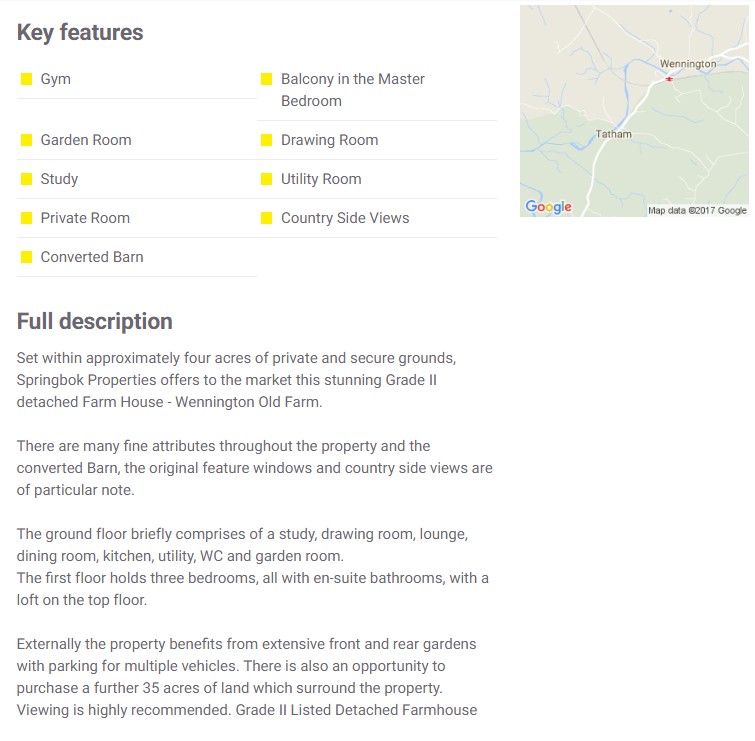The image size is (755, 741).
Task: Click the yellow bullet by Balcony in the Master Bedroom
Action: [266, 79]
